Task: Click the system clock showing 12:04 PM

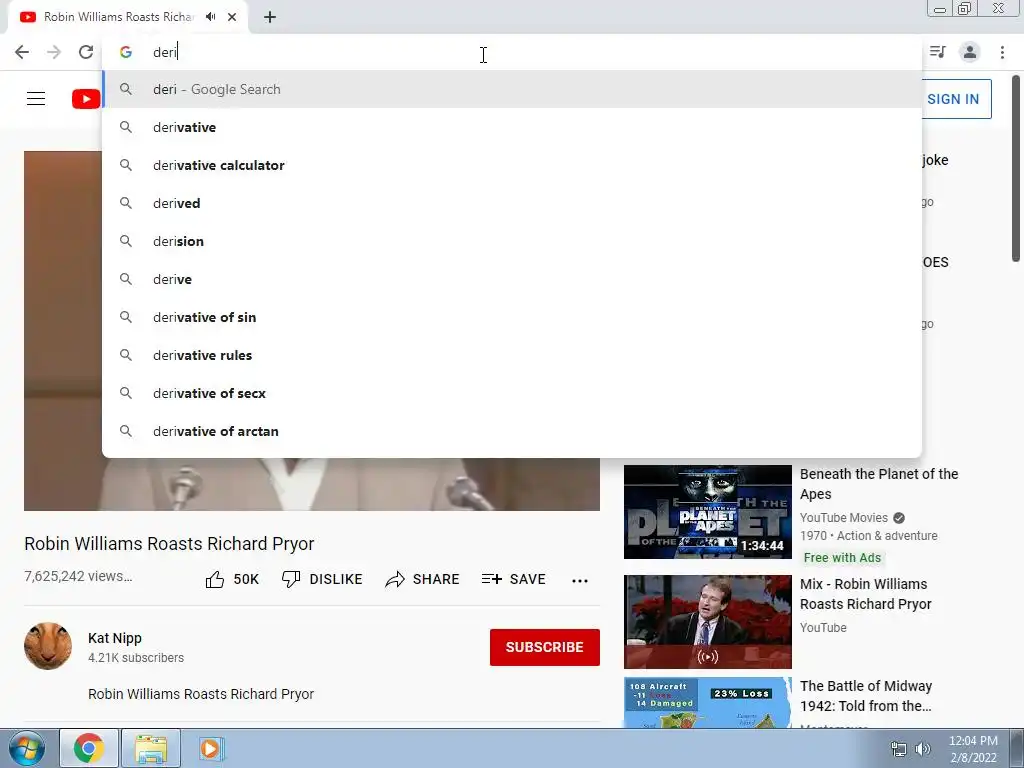Action: [x=973, y=741]
